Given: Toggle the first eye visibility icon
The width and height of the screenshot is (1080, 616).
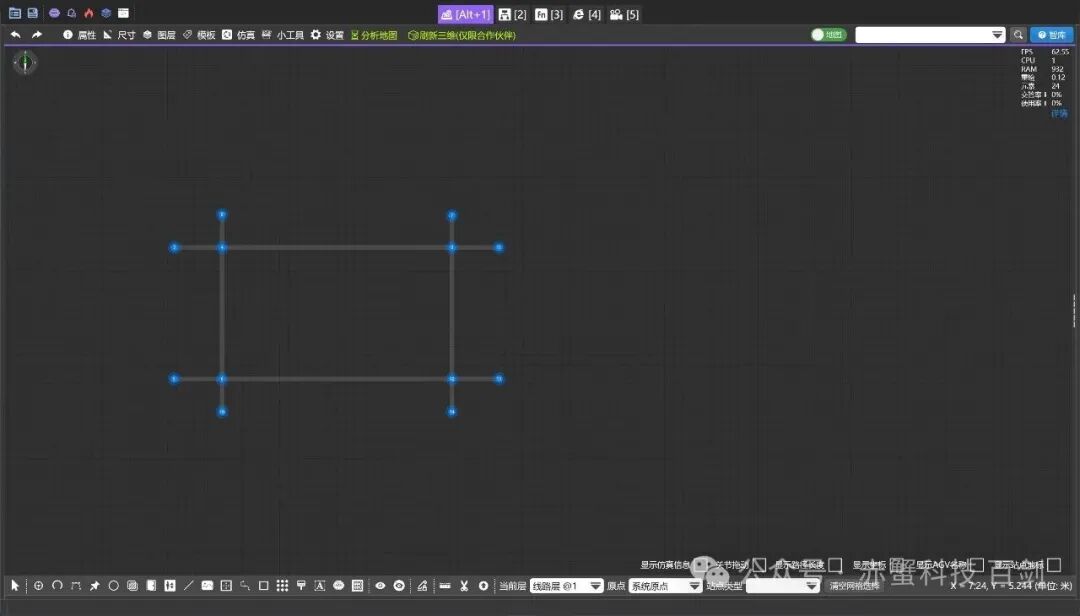Looking at the screenshot, I should pyautogui.click(x=380, y=586).
